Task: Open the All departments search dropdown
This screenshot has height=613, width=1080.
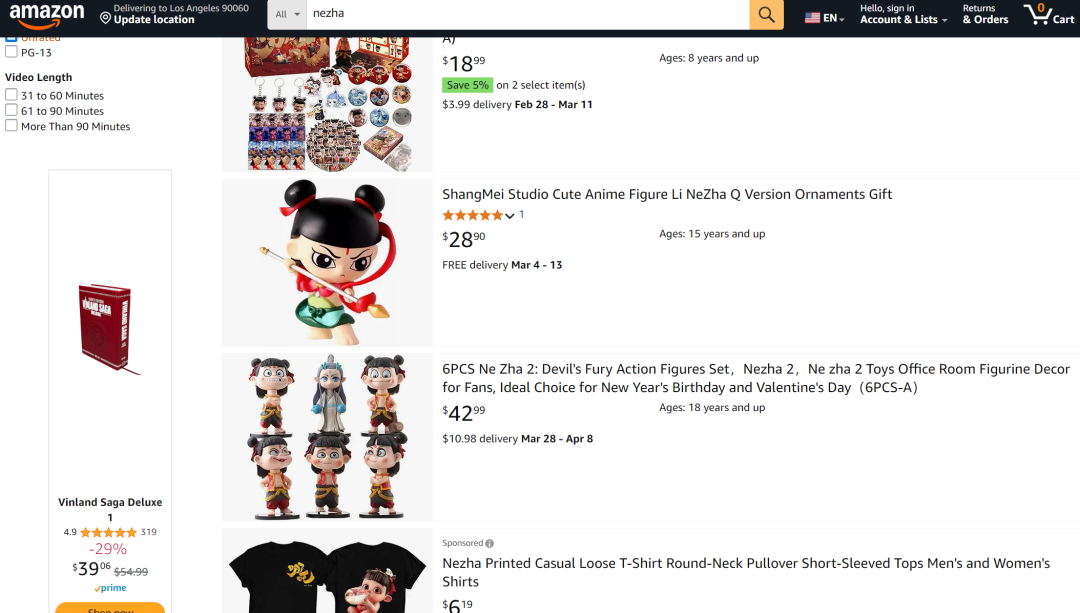Action: coord(287,14)
